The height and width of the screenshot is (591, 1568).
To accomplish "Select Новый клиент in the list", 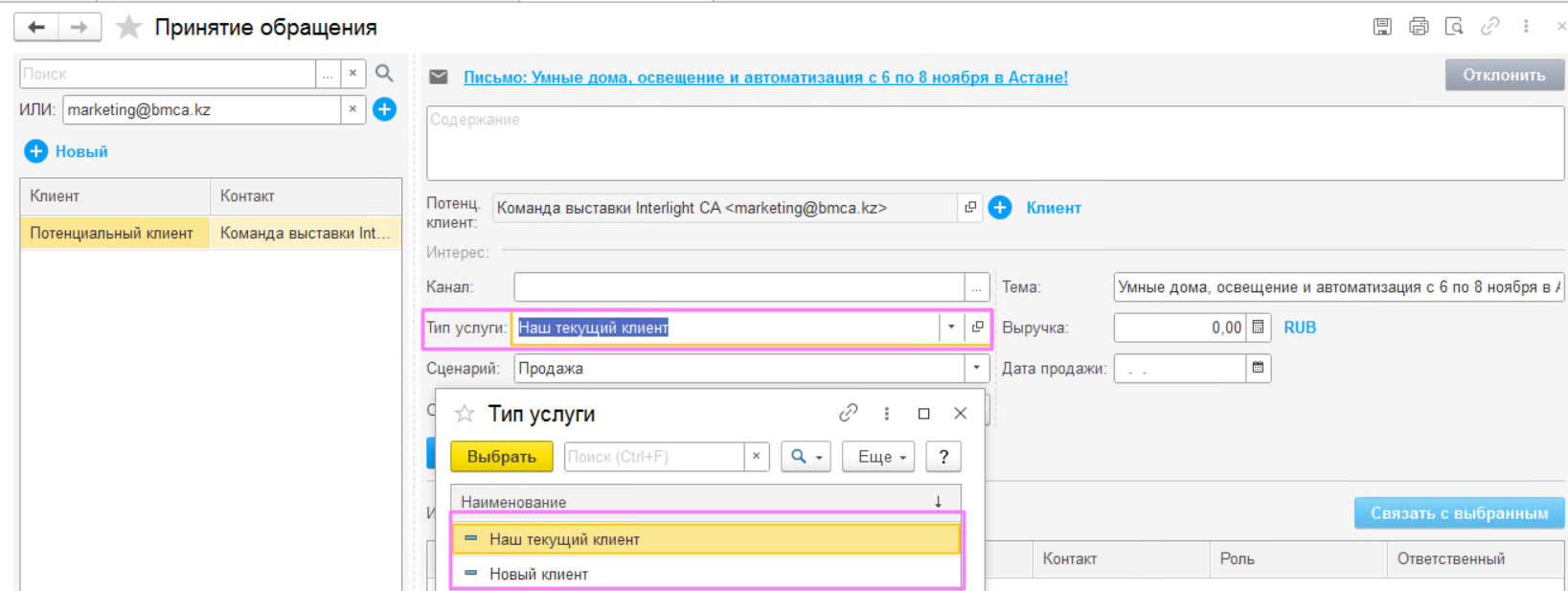I will click(x=538, y=574).
